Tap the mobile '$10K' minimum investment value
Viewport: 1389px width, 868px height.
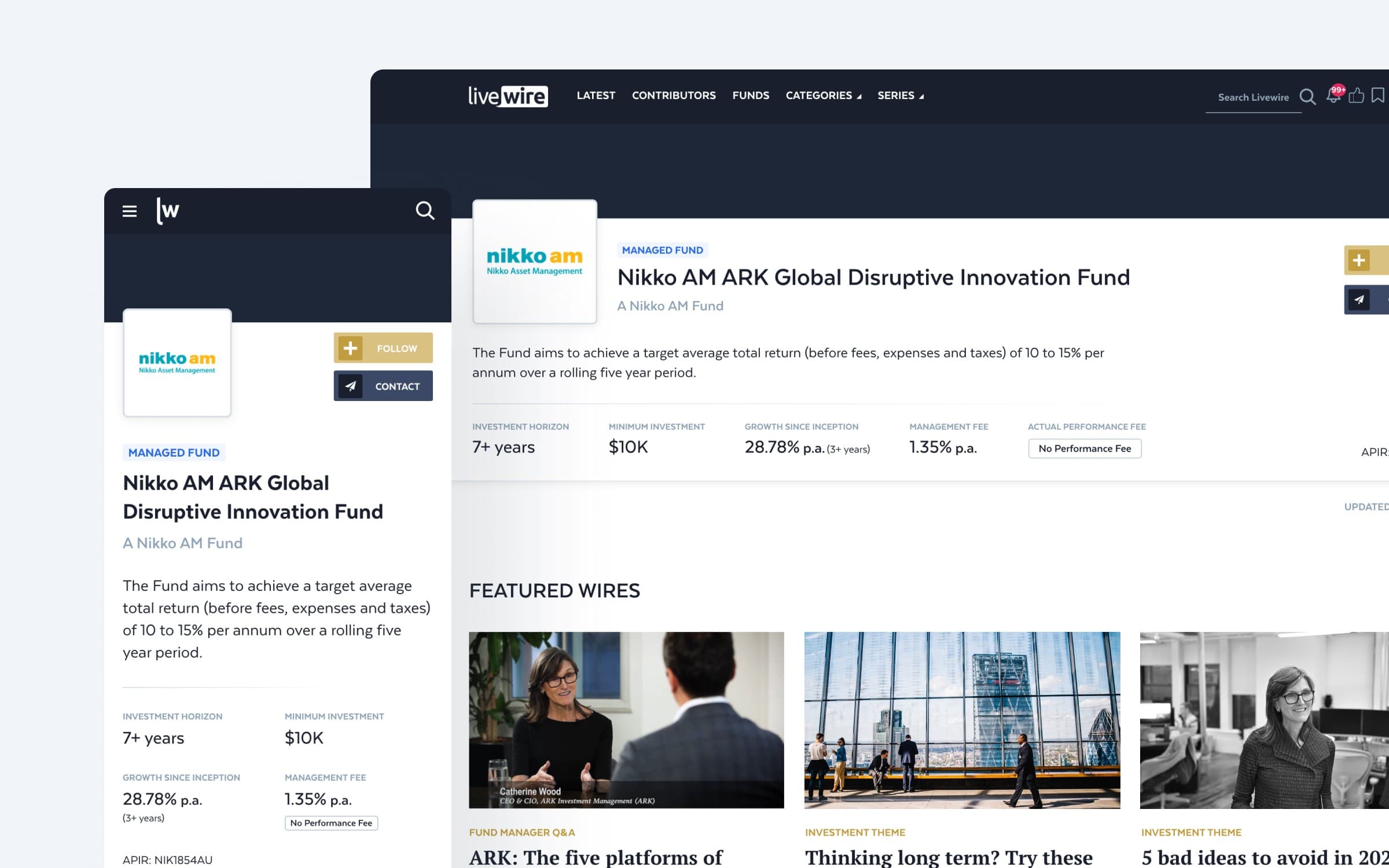click(x=304, y=738)
